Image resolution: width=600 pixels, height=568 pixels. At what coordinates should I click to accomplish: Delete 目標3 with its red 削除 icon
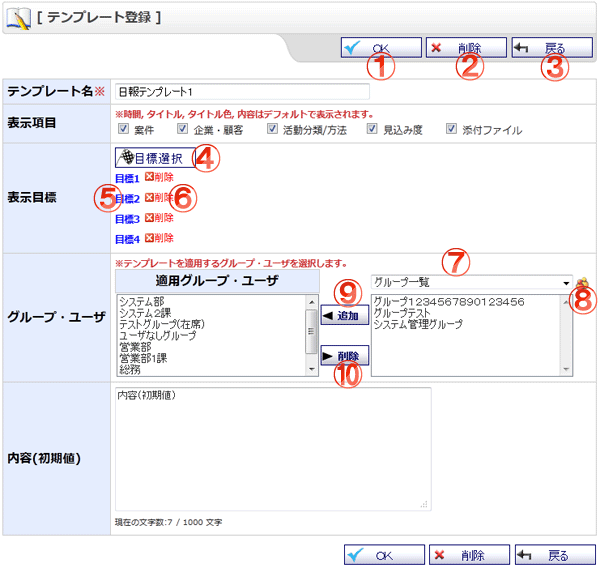pyautogui.click(x=159, y=218)
